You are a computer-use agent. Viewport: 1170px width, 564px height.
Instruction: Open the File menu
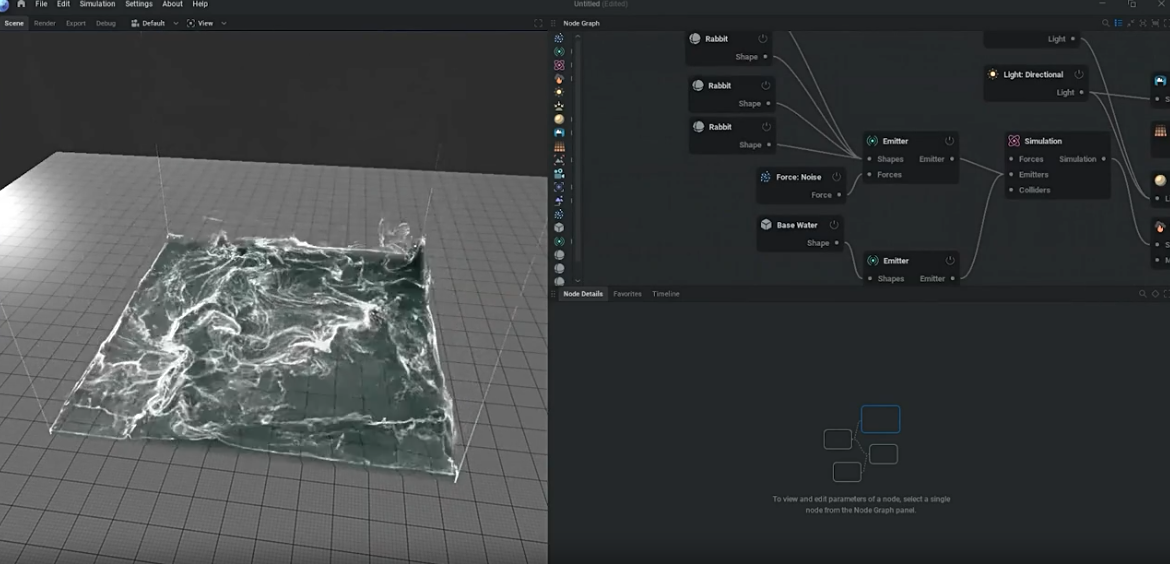[41, 4]
